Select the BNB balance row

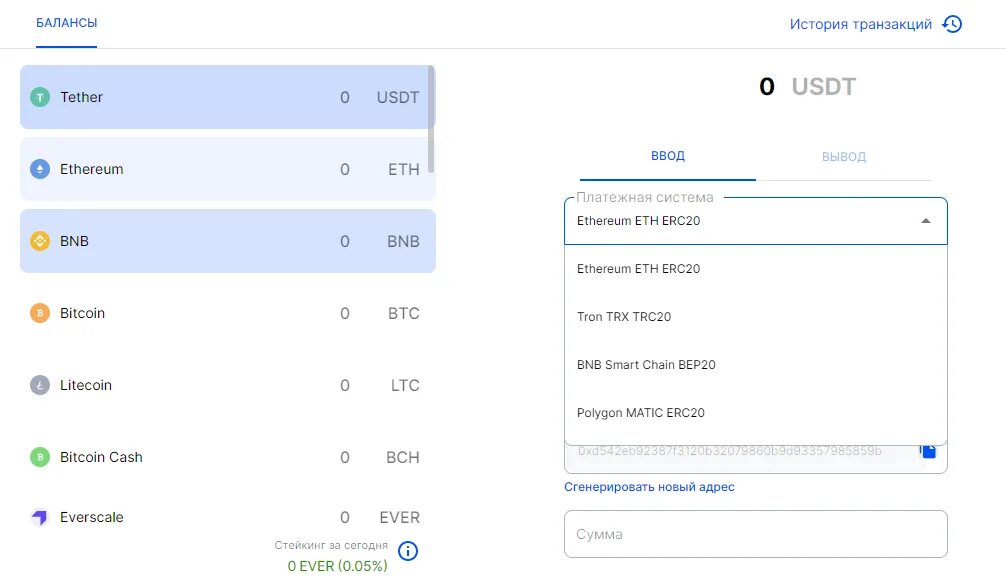point(228,241)
